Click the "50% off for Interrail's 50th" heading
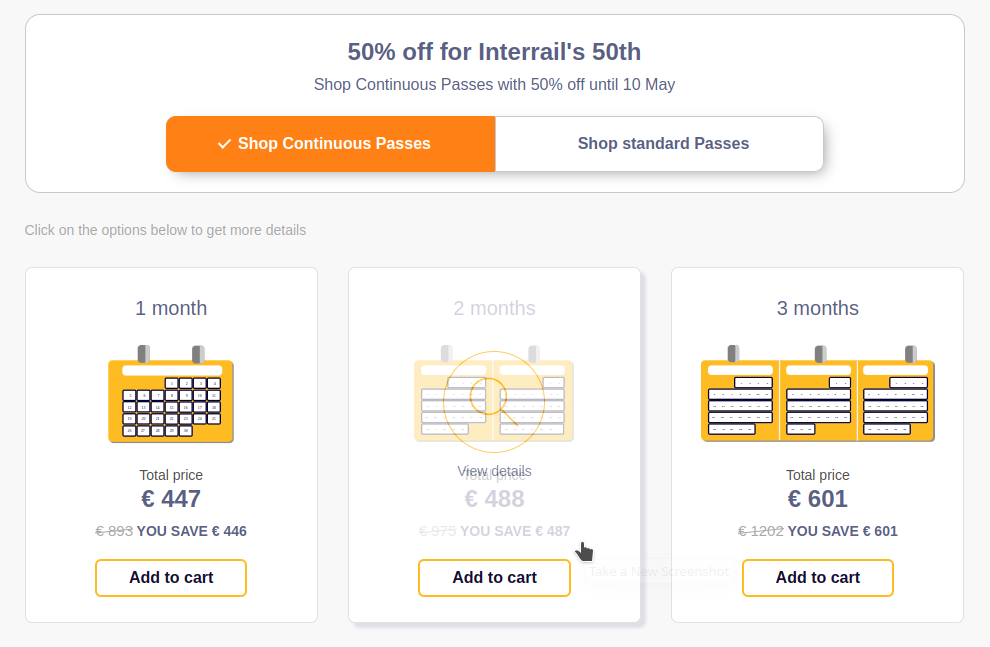 pos(494,52)
